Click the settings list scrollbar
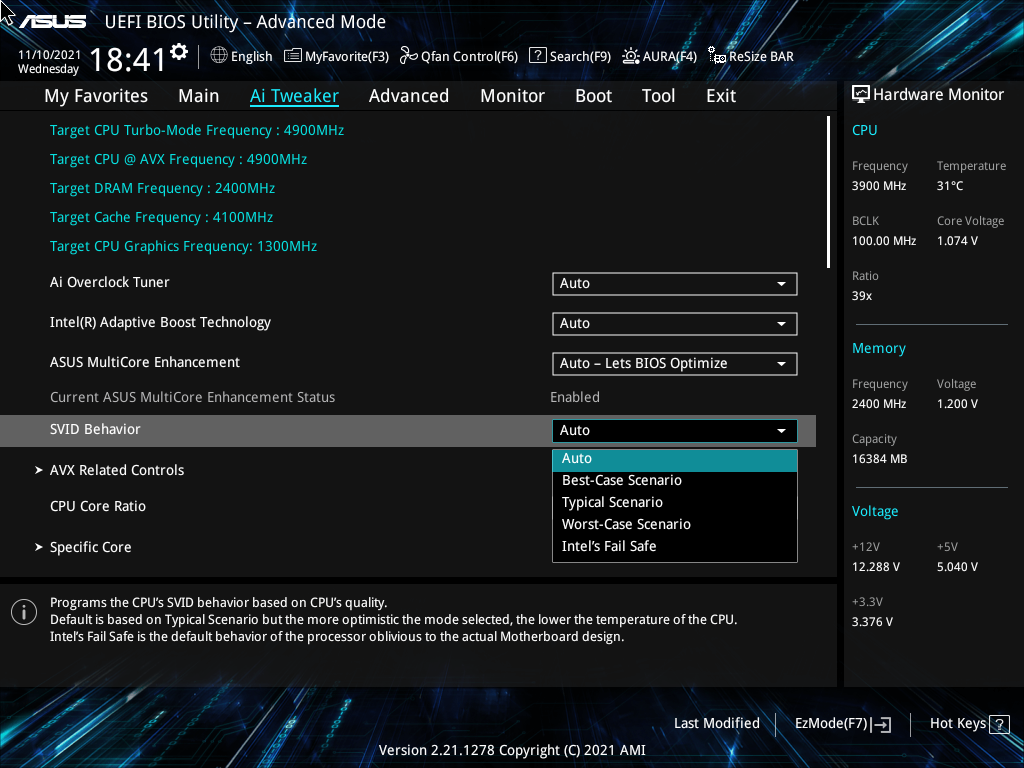1024x768 pixels. pyautogui.click(x=828, y=192)
